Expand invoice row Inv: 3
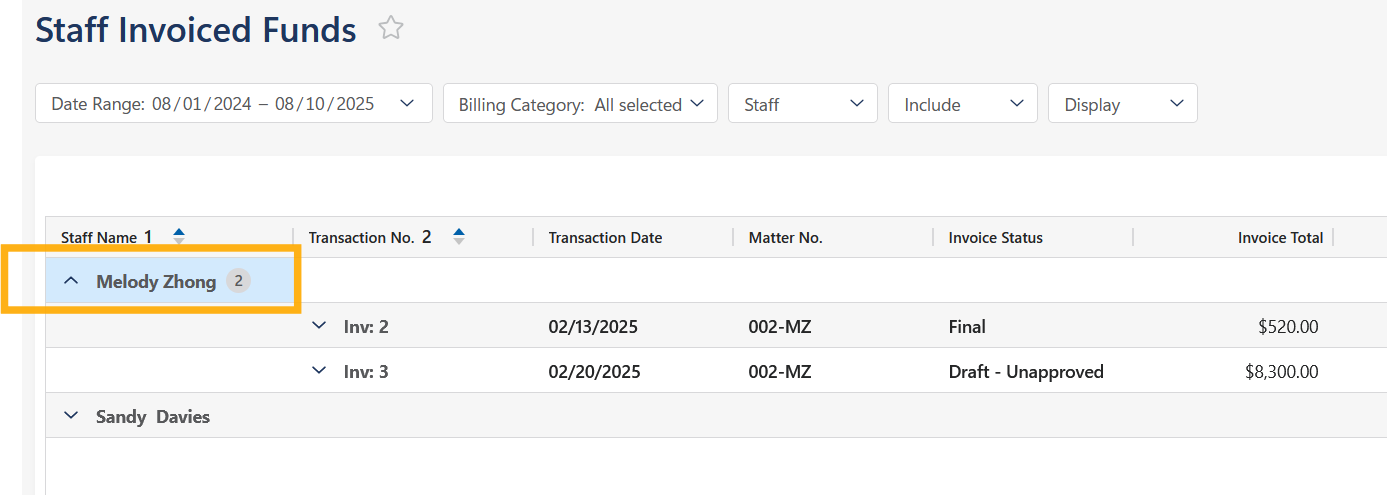1387x495 pixels. (319, 371)
